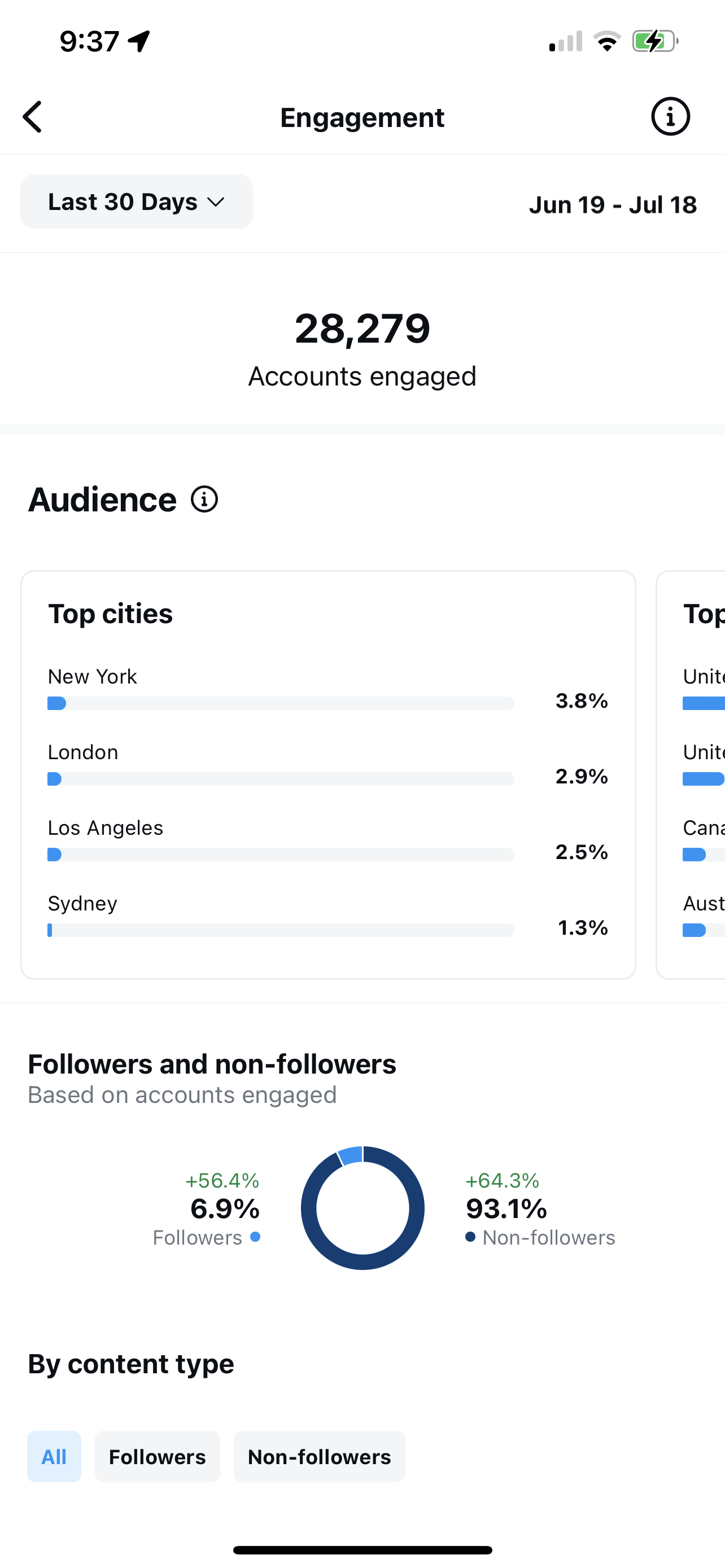The width and height of the screenshot is (725, 1568).
Task: Tap the 28,279 accounts engaged number
Action: click(363, 329)
